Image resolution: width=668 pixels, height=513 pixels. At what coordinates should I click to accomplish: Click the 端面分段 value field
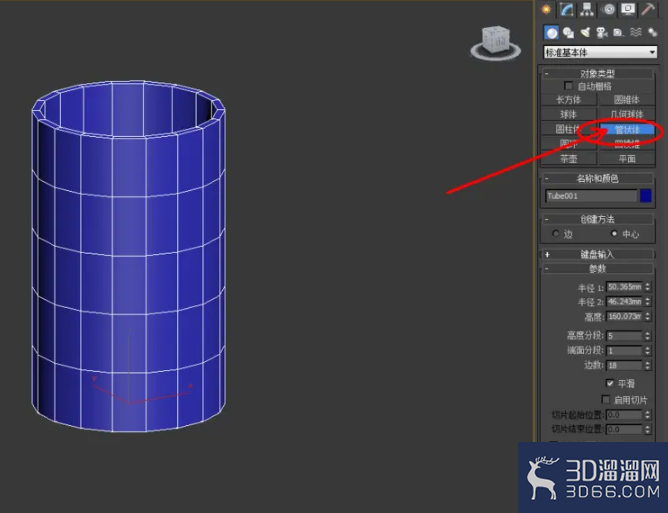tap(624, 351)
